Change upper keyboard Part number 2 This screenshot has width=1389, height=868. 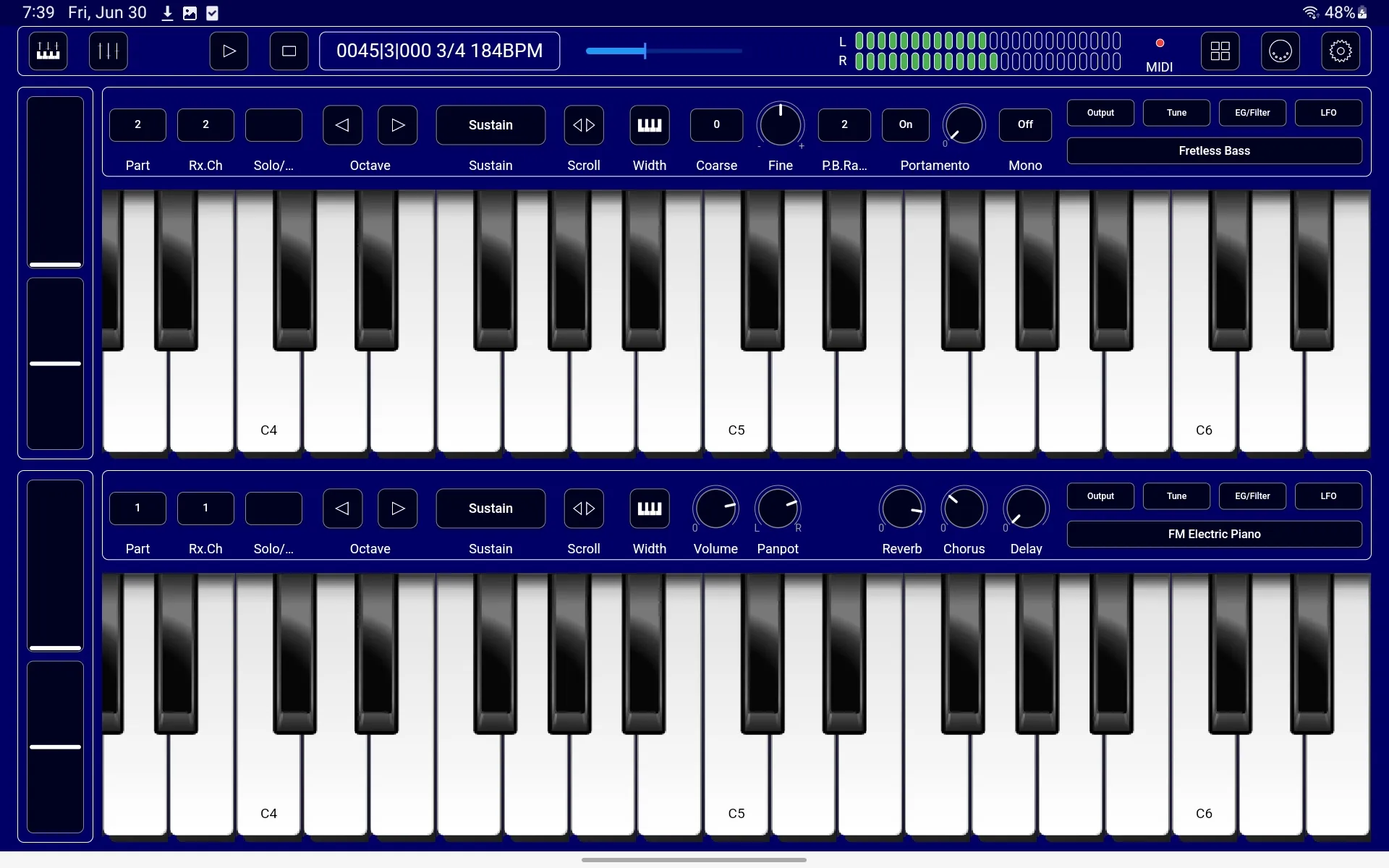click(137, 125)
